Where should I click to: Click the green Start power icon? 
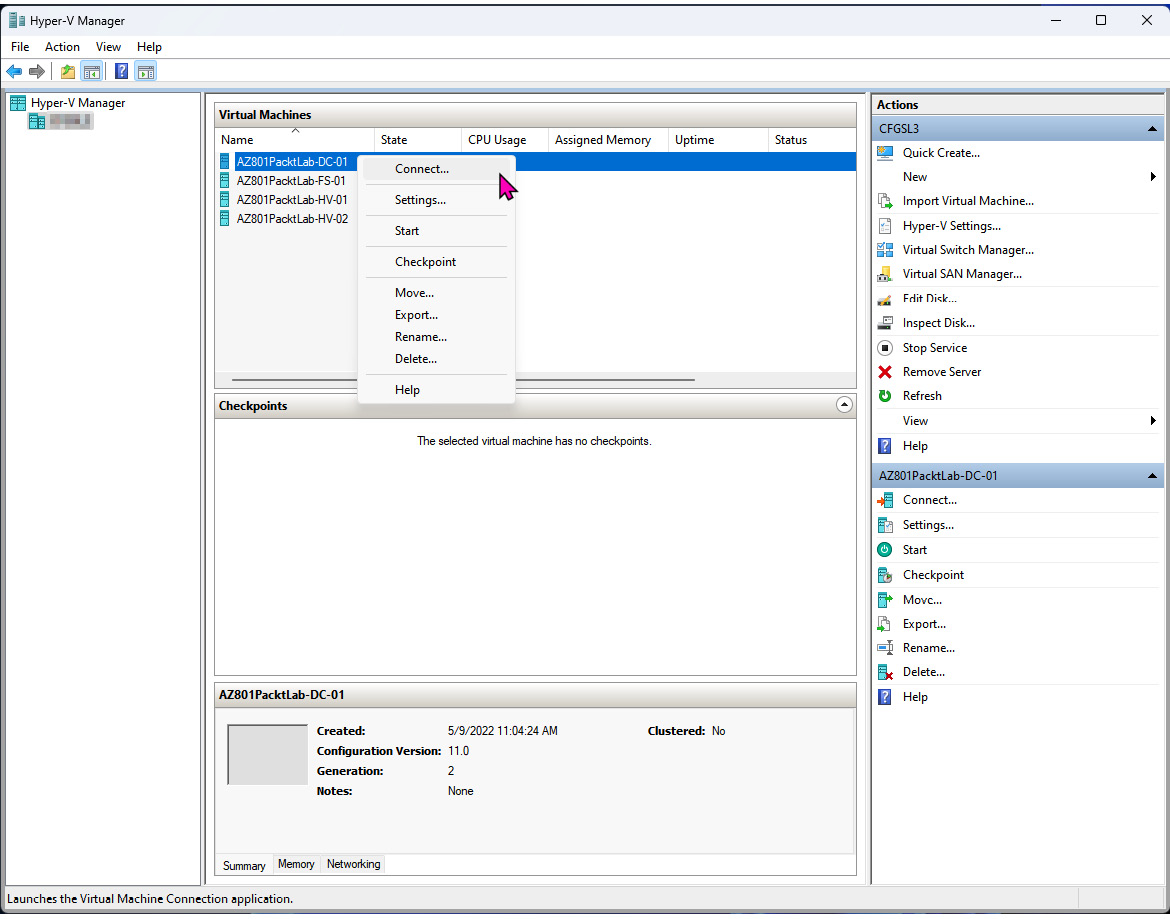885,550
